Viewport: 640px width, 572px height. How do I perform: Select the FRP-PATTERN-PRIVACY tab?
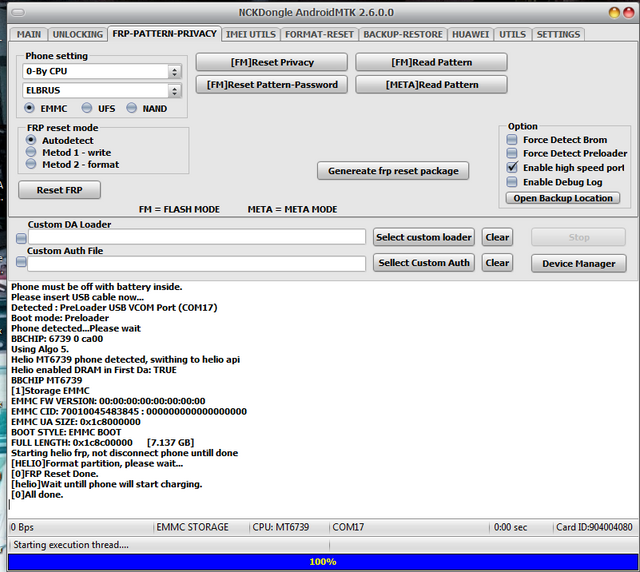coord(164,33)
